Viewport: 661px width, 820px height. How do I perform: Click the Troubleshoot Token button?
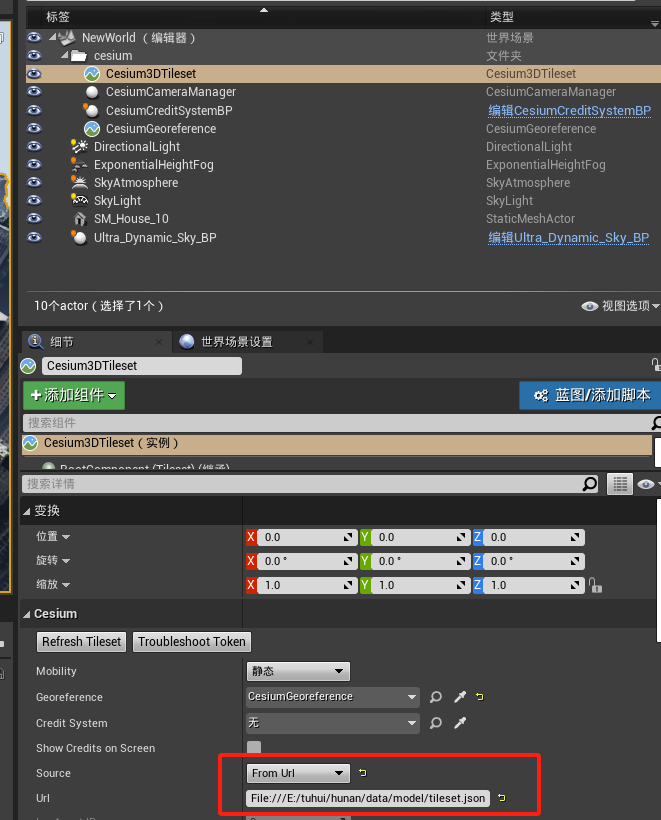pyautogui.click(x=191, y=642)
